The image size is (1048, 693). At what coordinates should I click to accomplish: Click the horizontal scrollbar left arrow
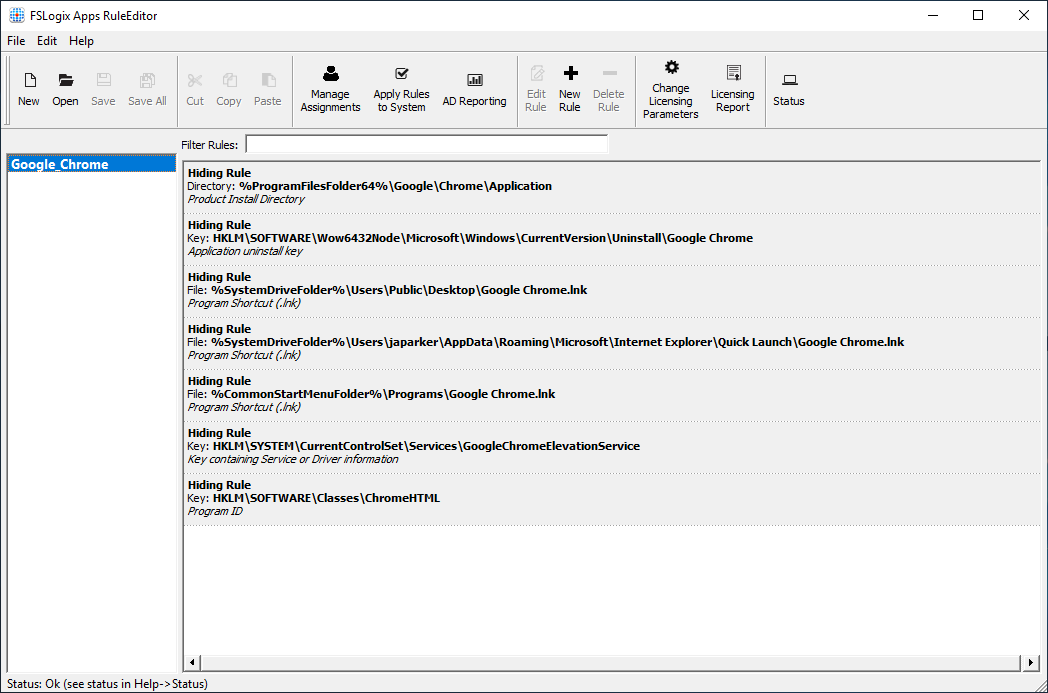tap(192, 662)
